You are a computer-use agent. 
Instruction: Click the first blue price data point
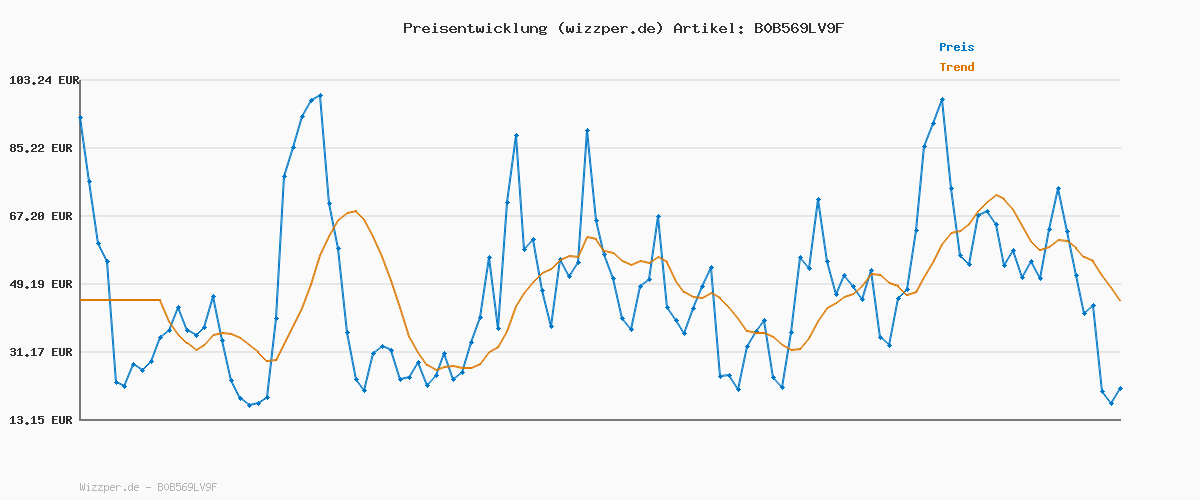click(80, 118)
